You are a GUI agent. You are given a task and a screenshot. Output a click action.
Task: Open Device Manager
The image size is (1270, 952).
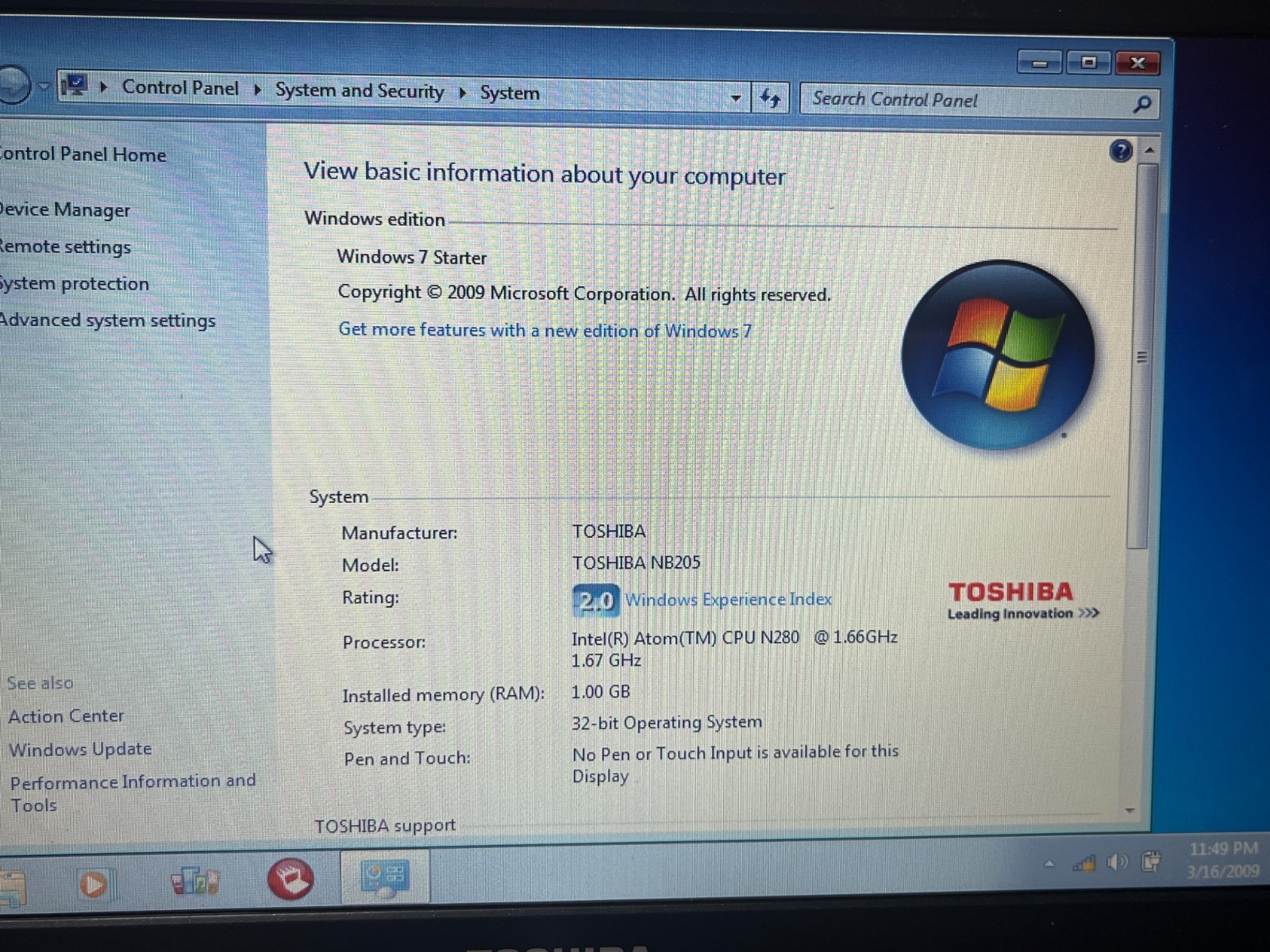(65, 209)
